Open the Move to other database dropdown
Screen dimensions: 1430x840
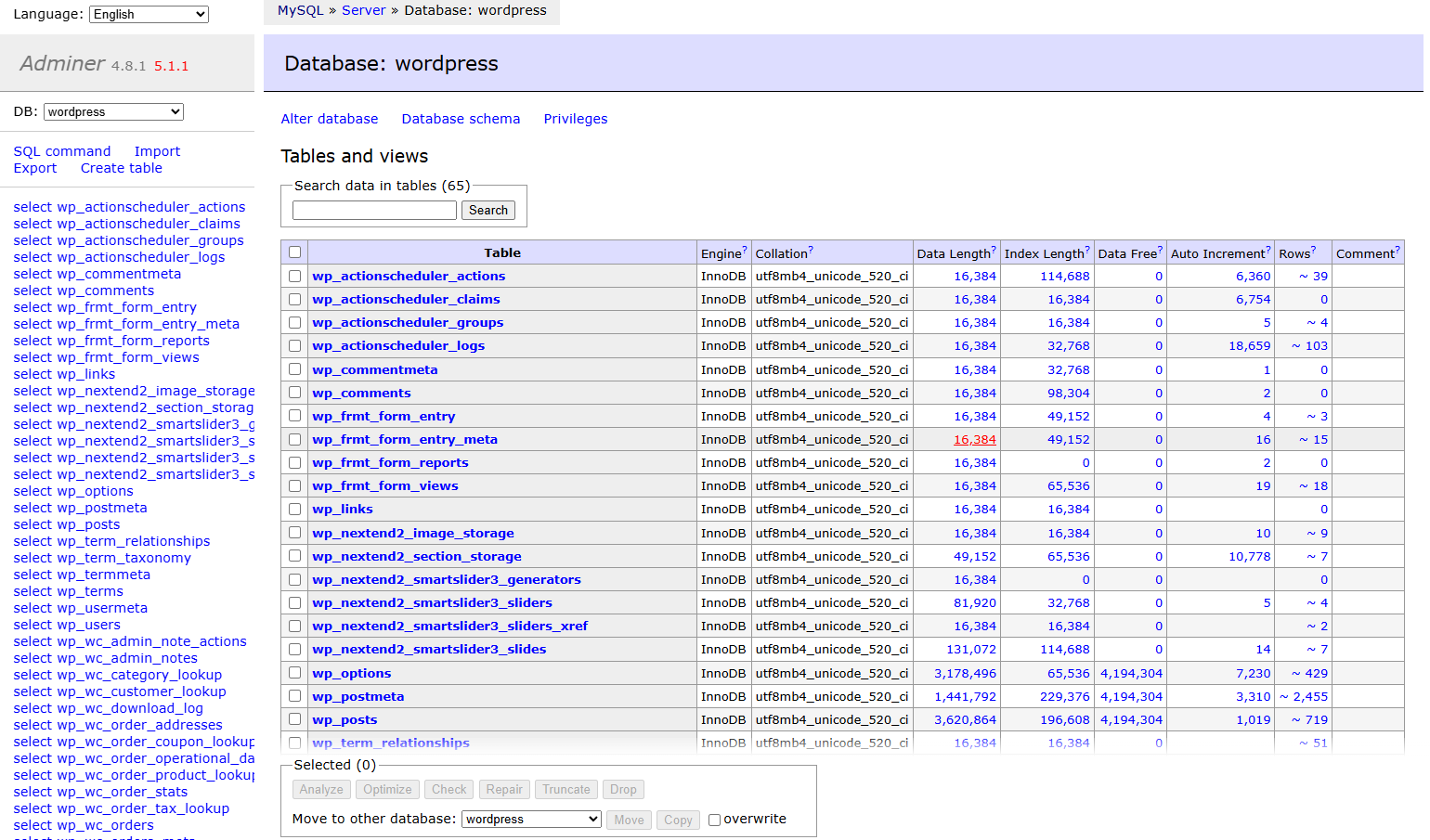click(x=531, y=820)
